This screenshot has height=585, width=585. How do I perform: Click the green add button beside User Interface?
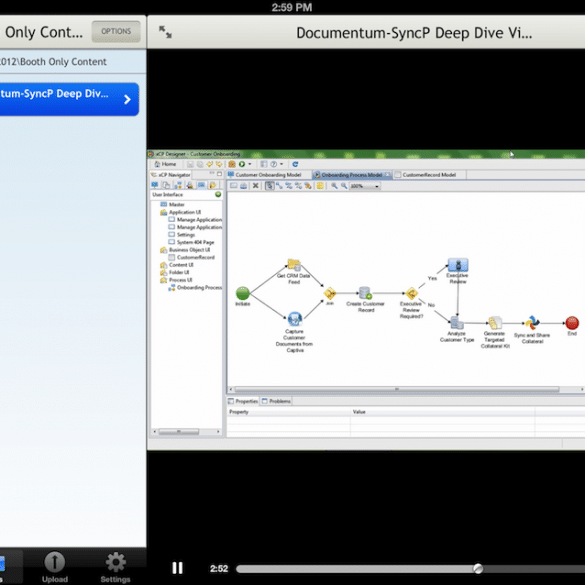pos(218,194)
